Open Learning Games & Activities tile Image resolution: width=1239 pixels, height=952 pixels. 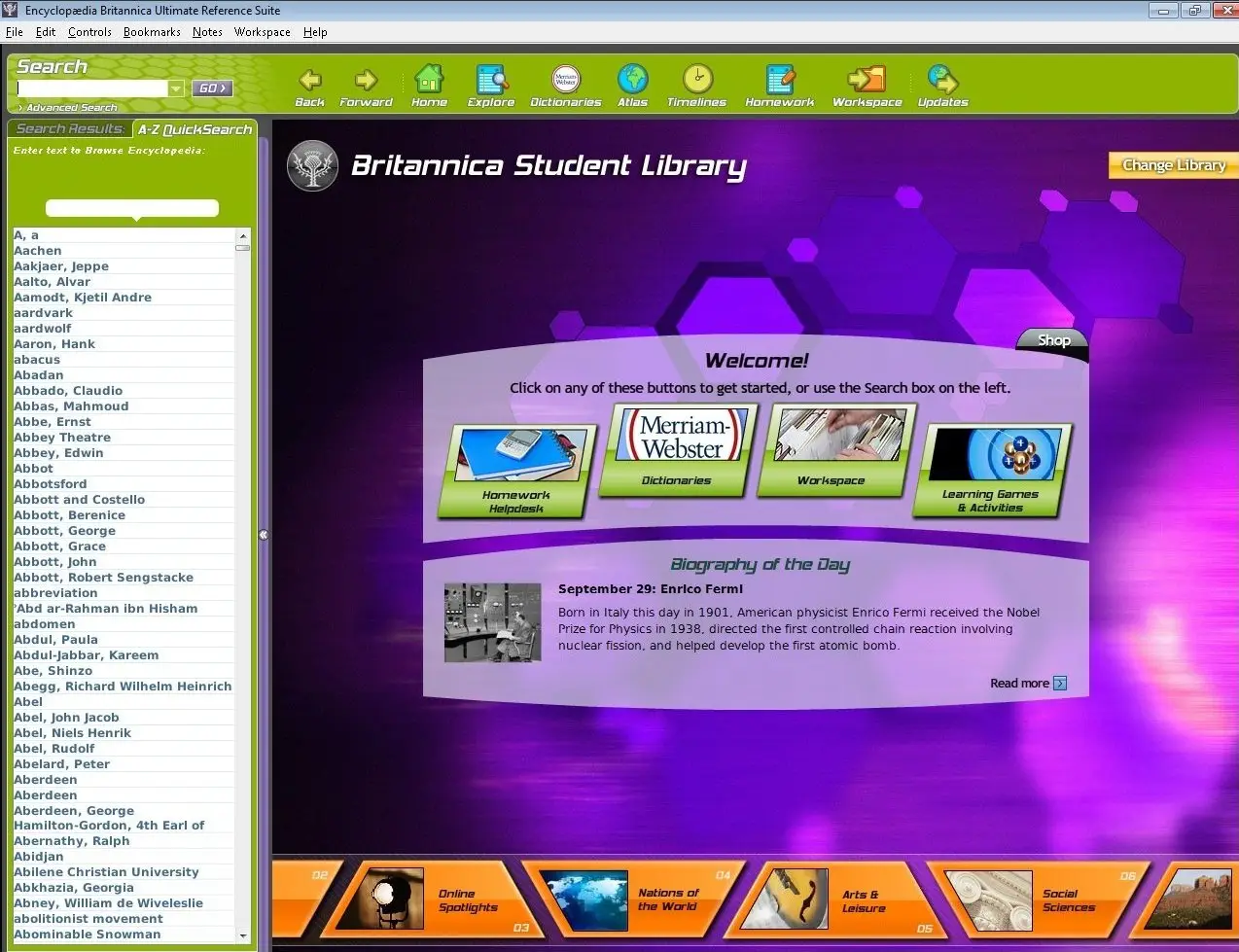click(x=992, y=470)
